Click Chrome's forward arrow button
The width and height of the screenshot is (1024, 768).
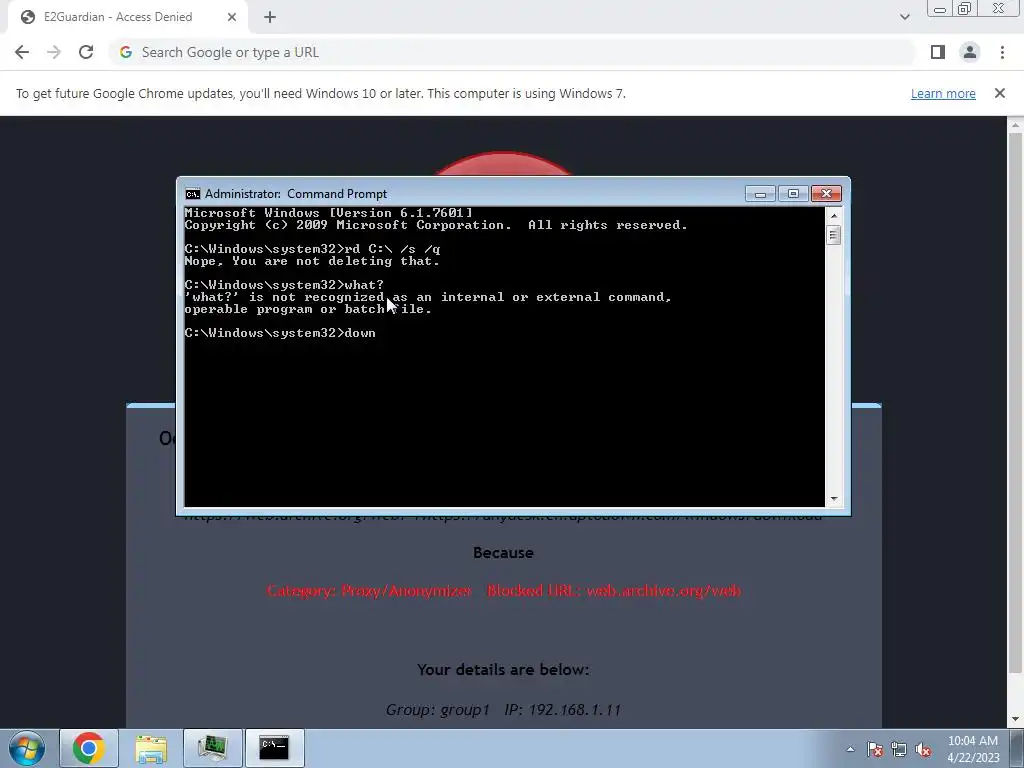tap(54, 52)
